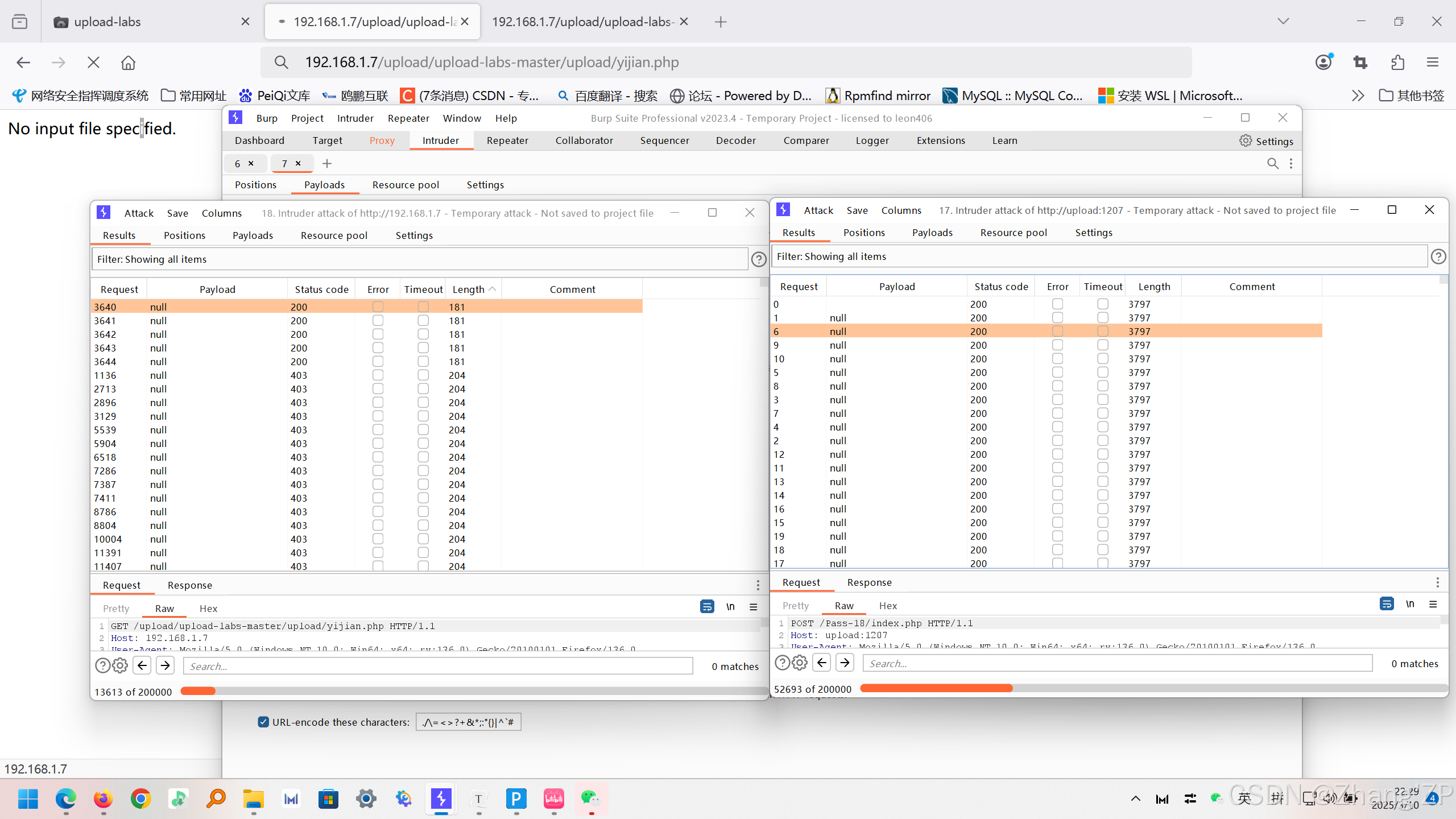Enable URL-encode these characters checkbox

[x=263, y=722]
